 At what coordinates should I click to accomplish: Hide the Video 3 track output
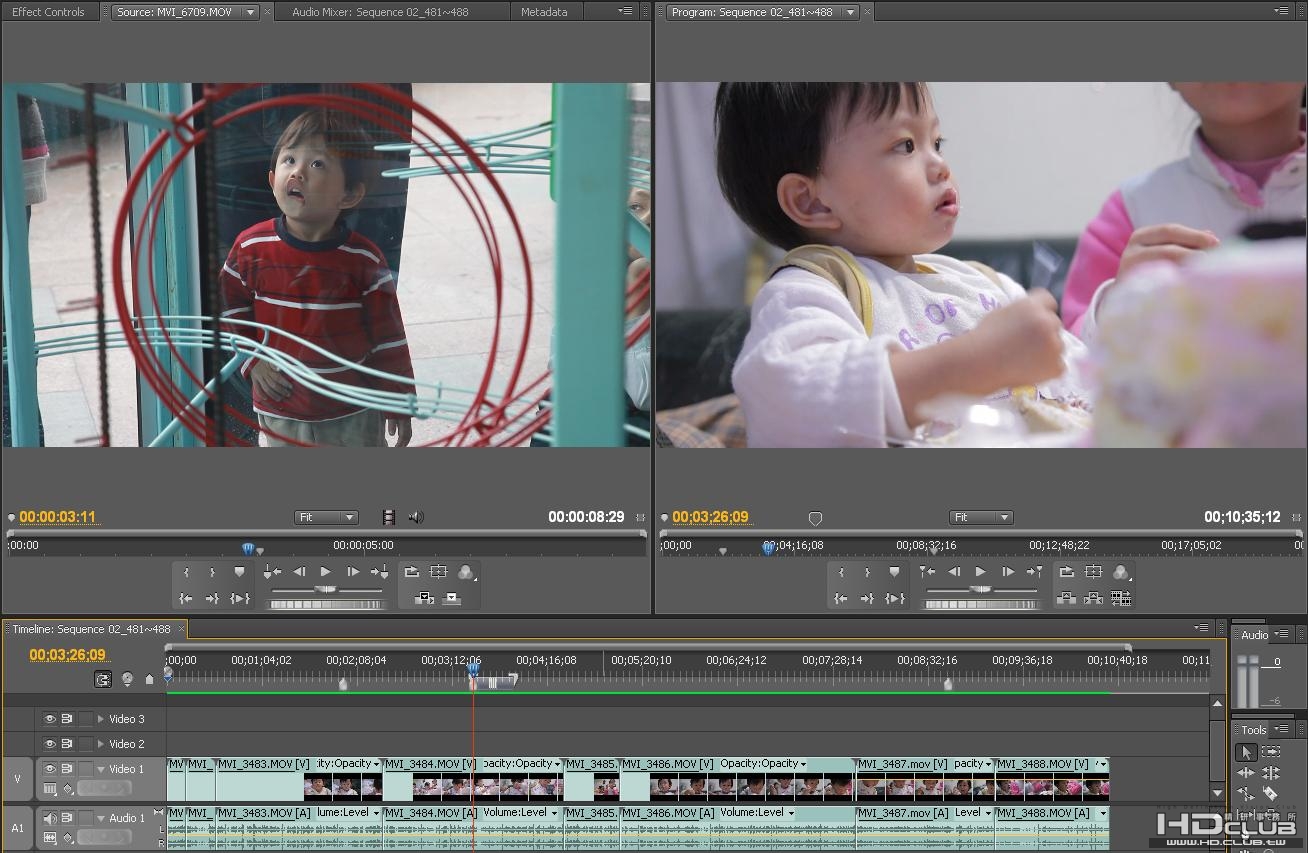(x=49, y=719)
